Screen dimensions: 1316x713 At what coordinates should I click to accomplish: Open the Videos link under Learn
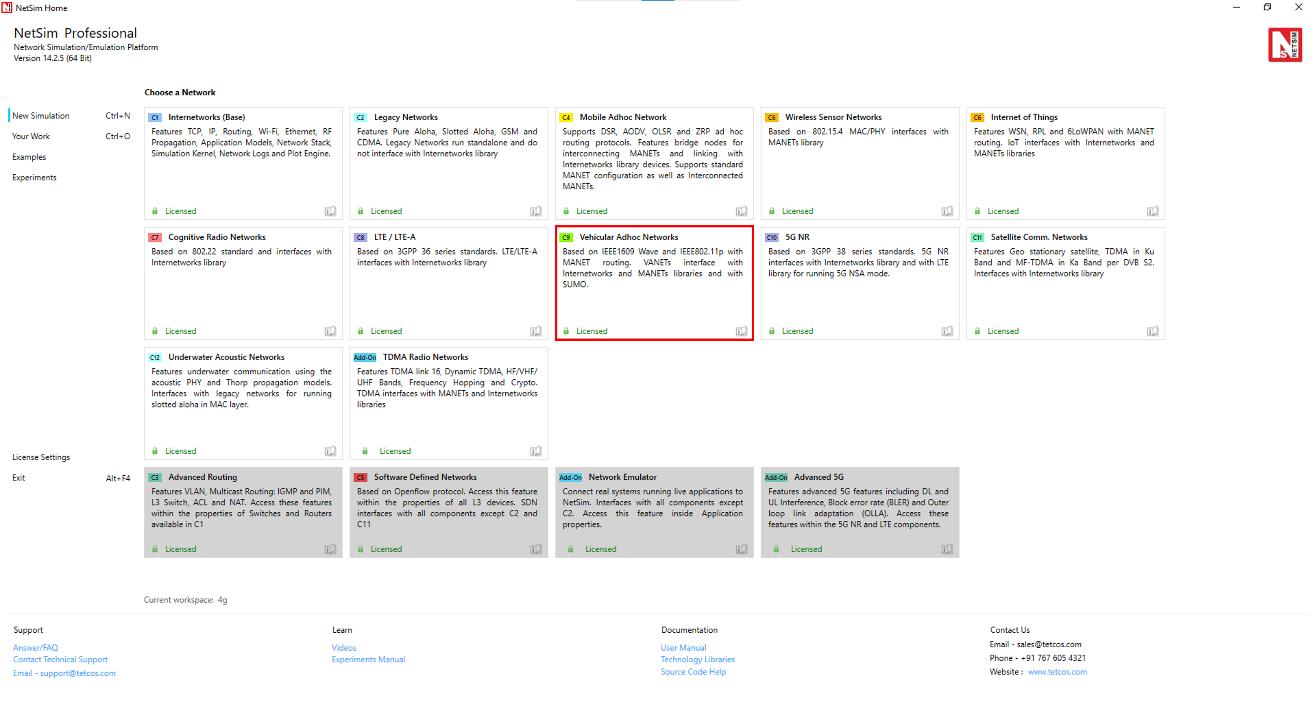(x=344, y=648)
